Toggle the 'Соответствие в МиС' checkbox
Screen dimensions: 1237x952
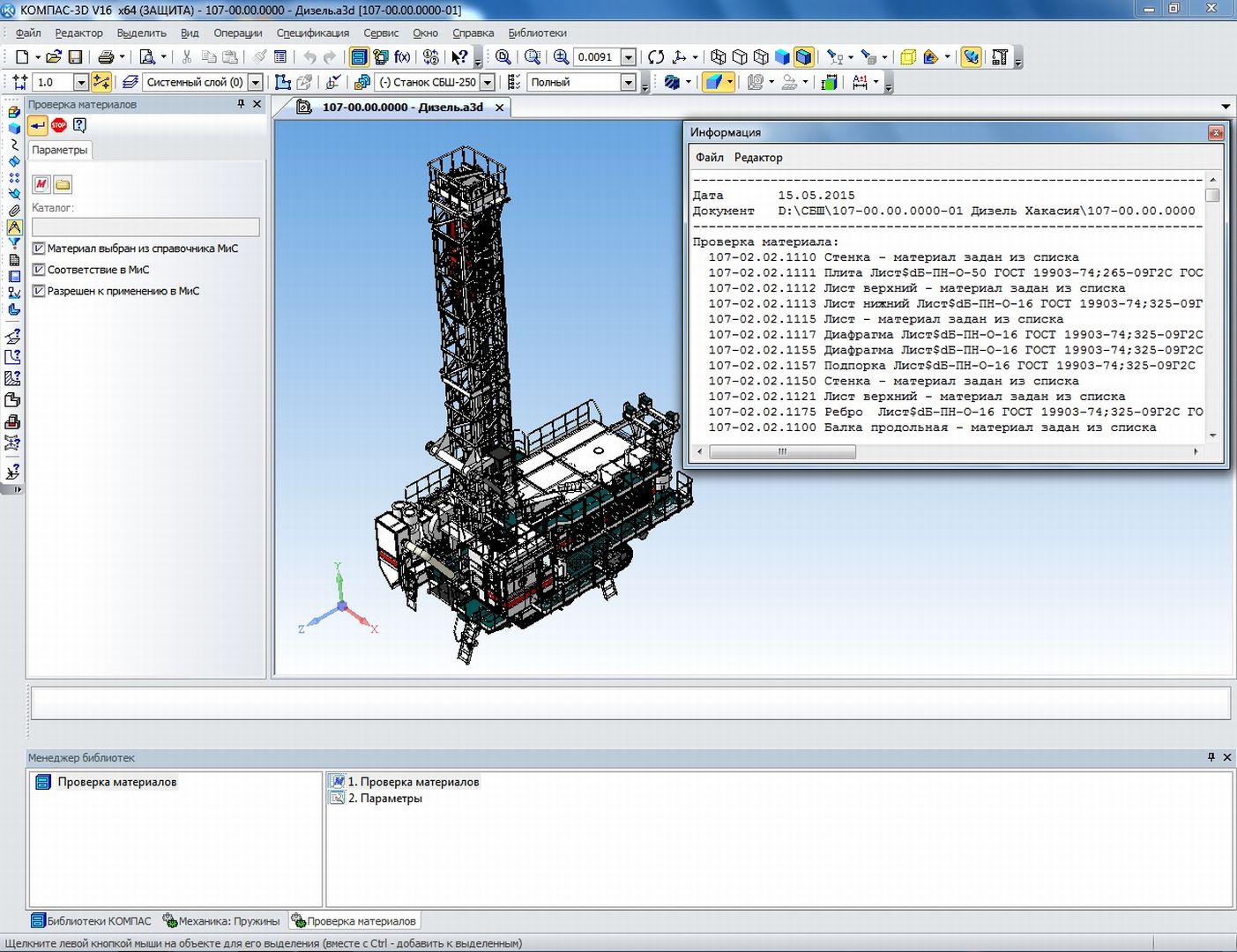tap(39, 270)
